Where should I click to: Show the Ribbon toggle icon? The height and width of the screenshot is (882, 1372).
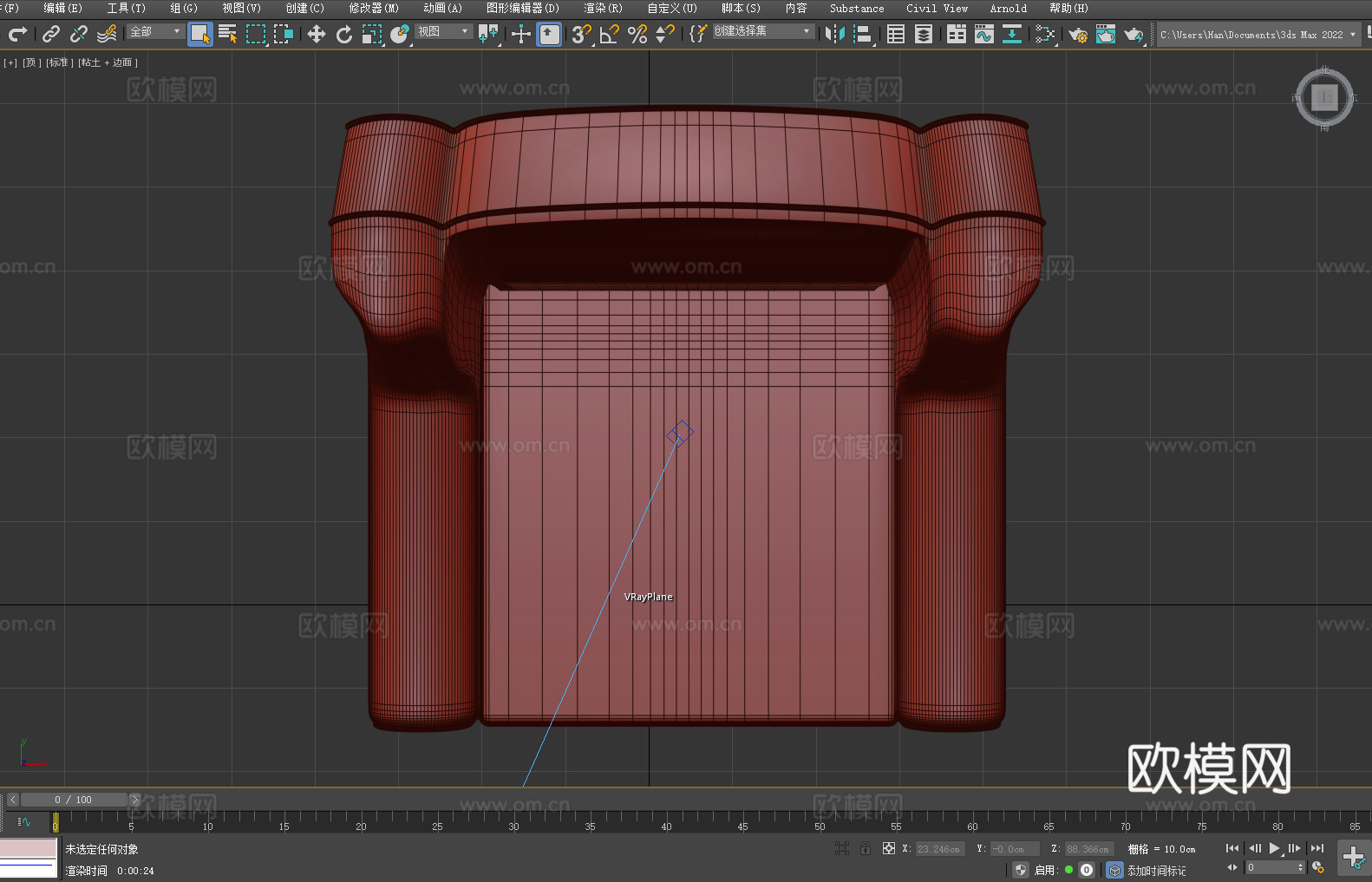pyautogui.click(x=957, y=34)
